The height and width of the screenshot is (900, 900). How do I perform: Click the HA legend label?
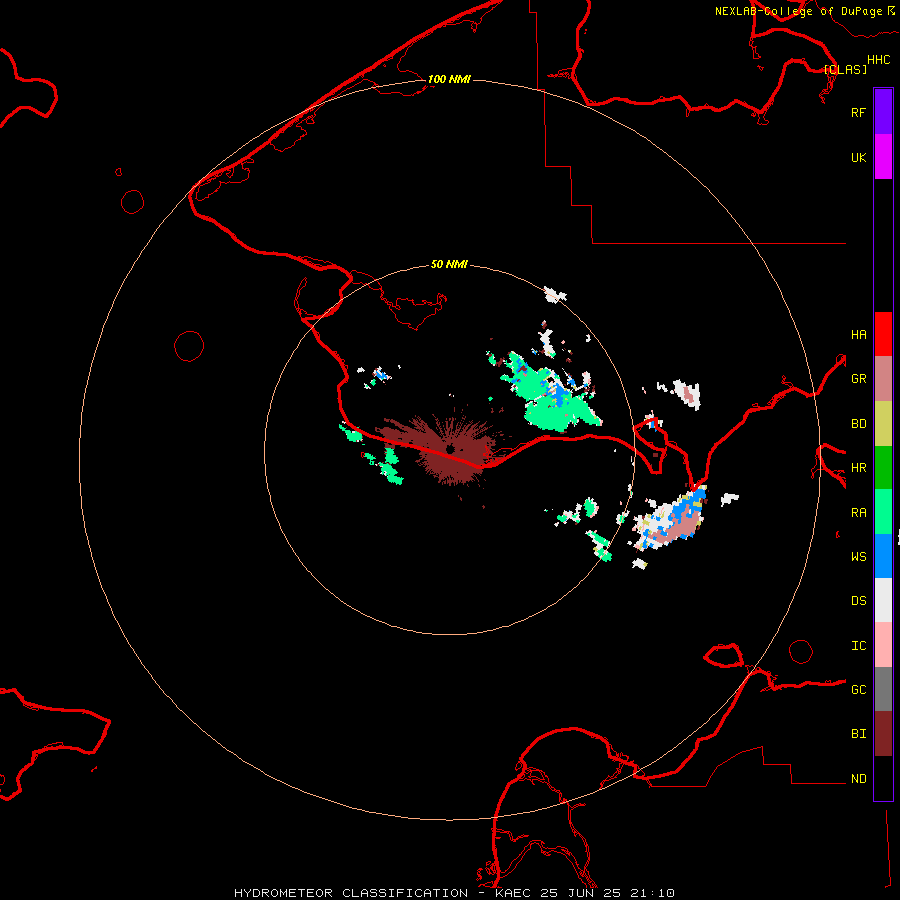858,334
